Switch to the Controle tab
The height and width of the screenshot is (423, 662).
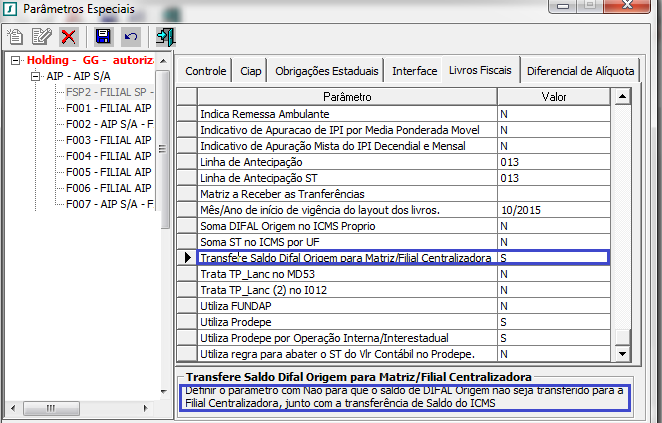[205, 72]
